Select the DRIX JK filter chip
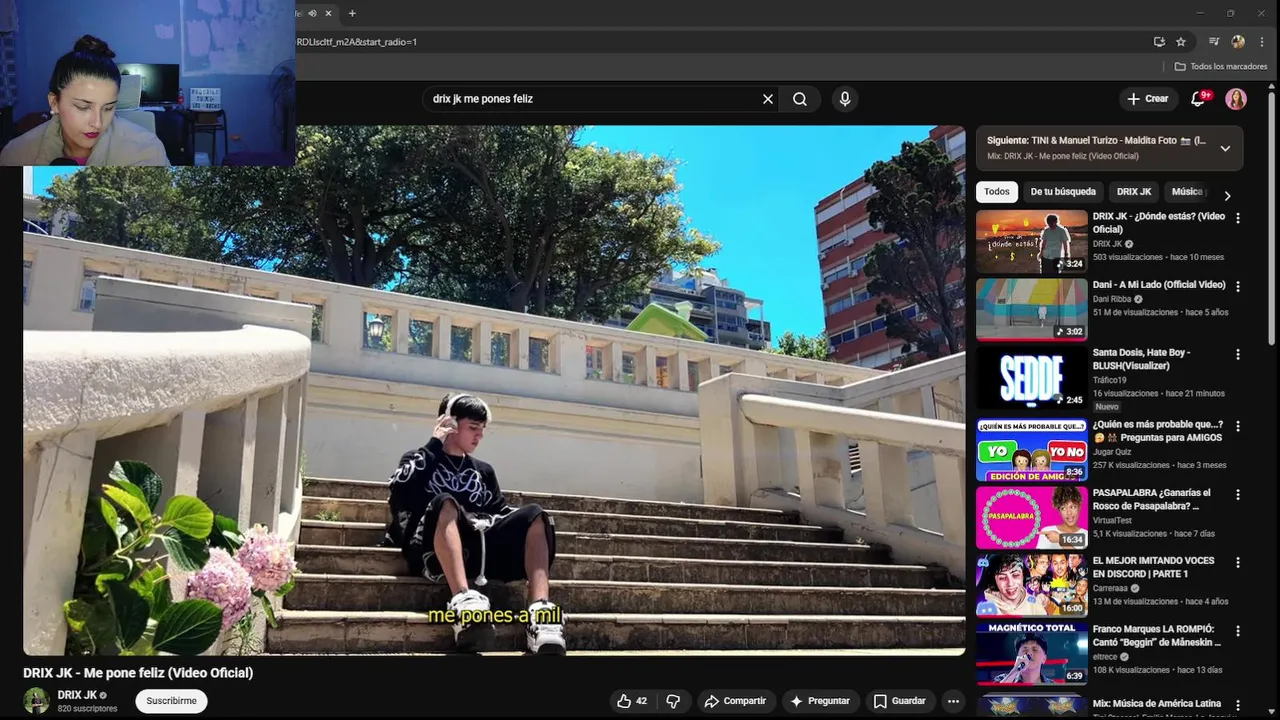Viewport: 1280px width, 720px height. [1134, 192]
